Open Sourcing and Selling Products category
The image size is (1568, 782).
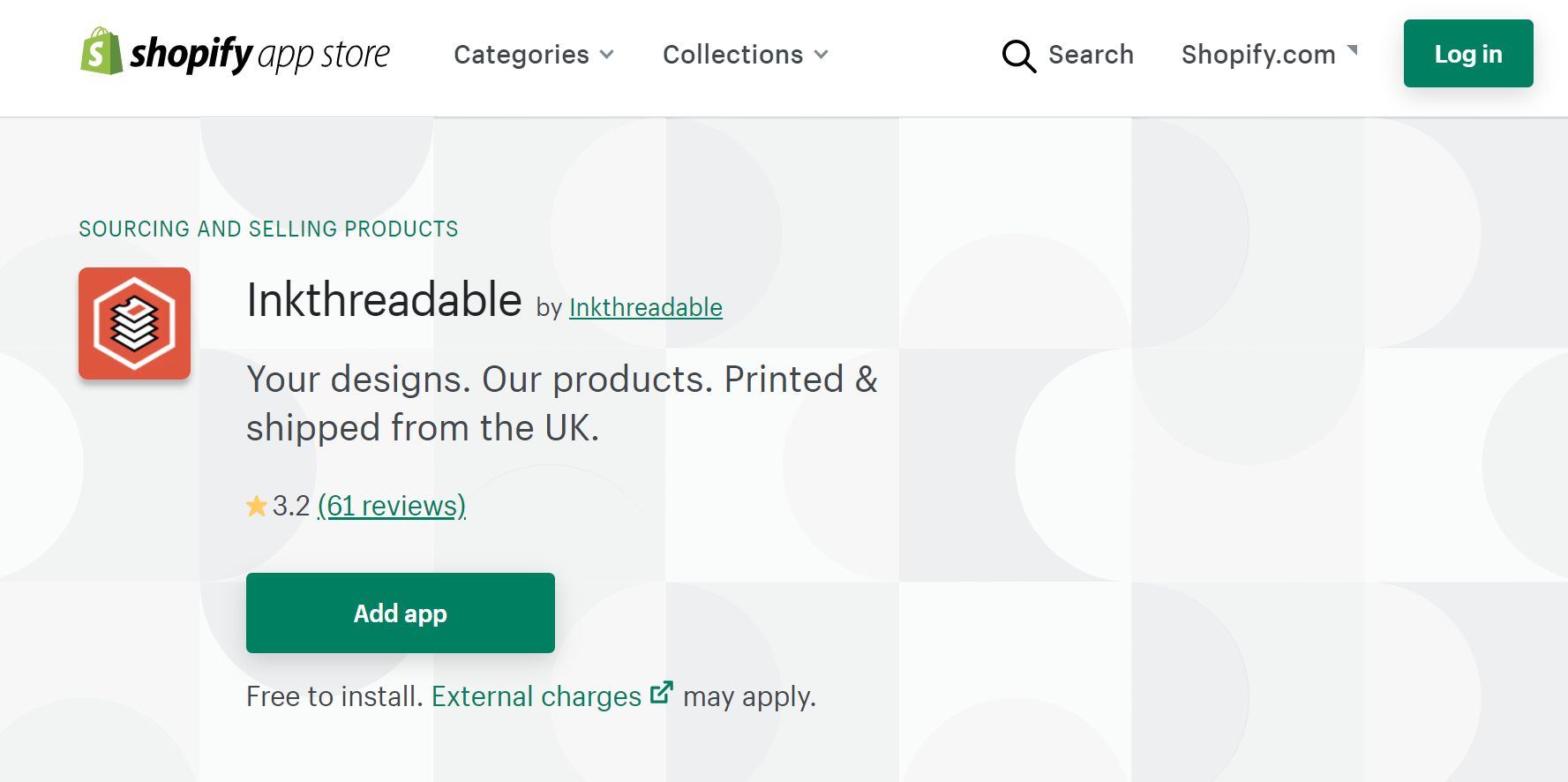268,229
